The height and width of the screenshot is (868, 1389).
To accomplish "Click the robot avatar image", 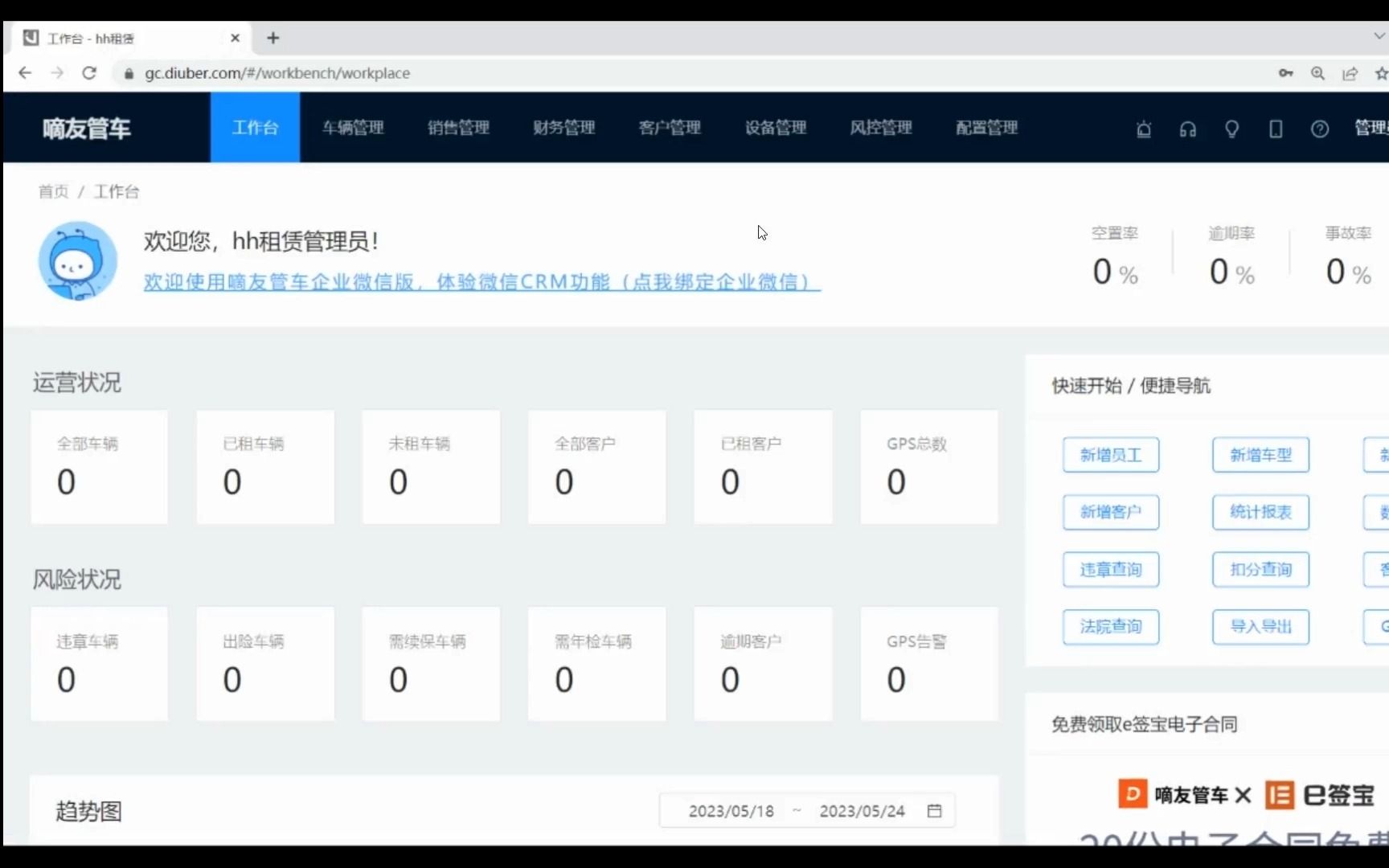I will 78,260.
